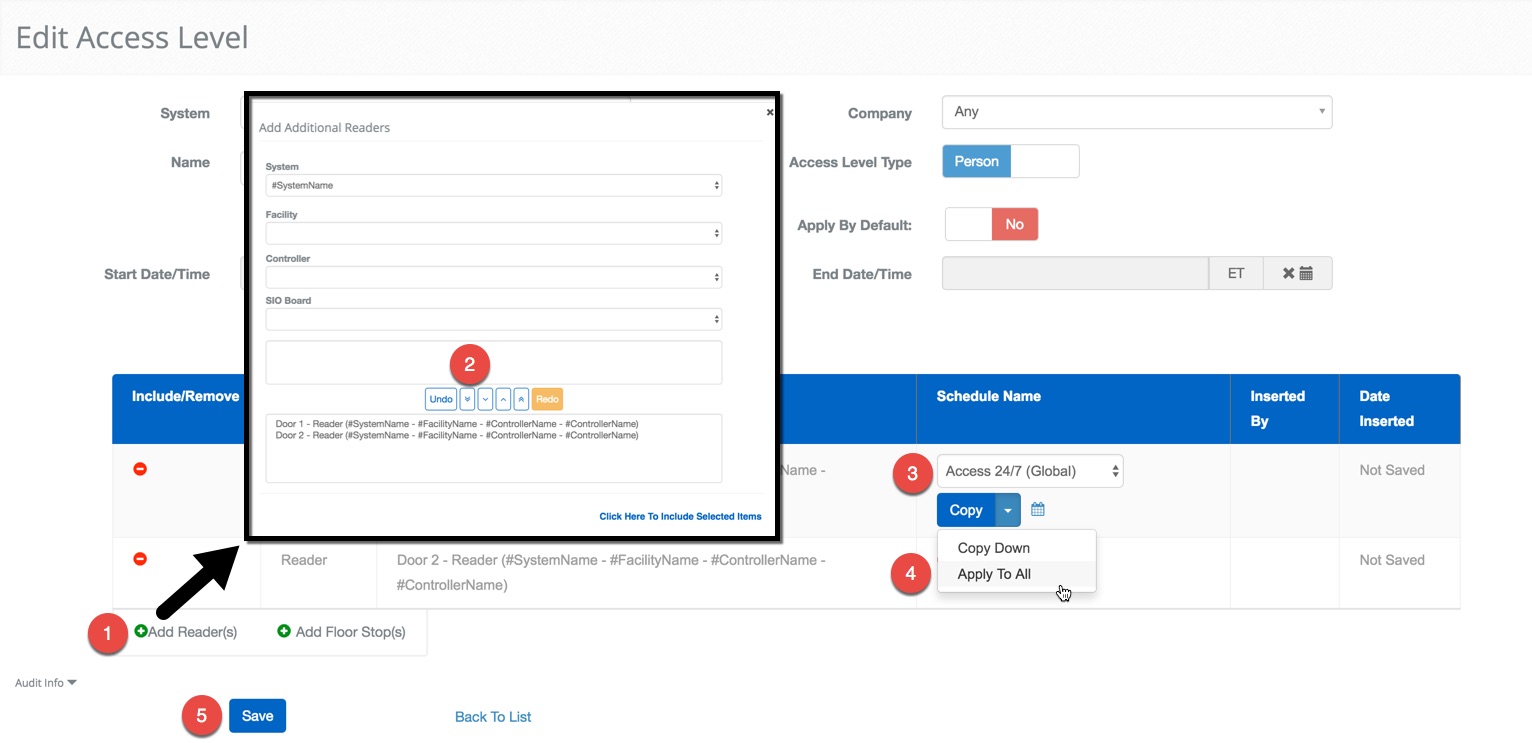The height and width of the screenshot is (743, 1532).
Task: Open the Company dropdown set to Any
Action: click(x=1137, y=112)
